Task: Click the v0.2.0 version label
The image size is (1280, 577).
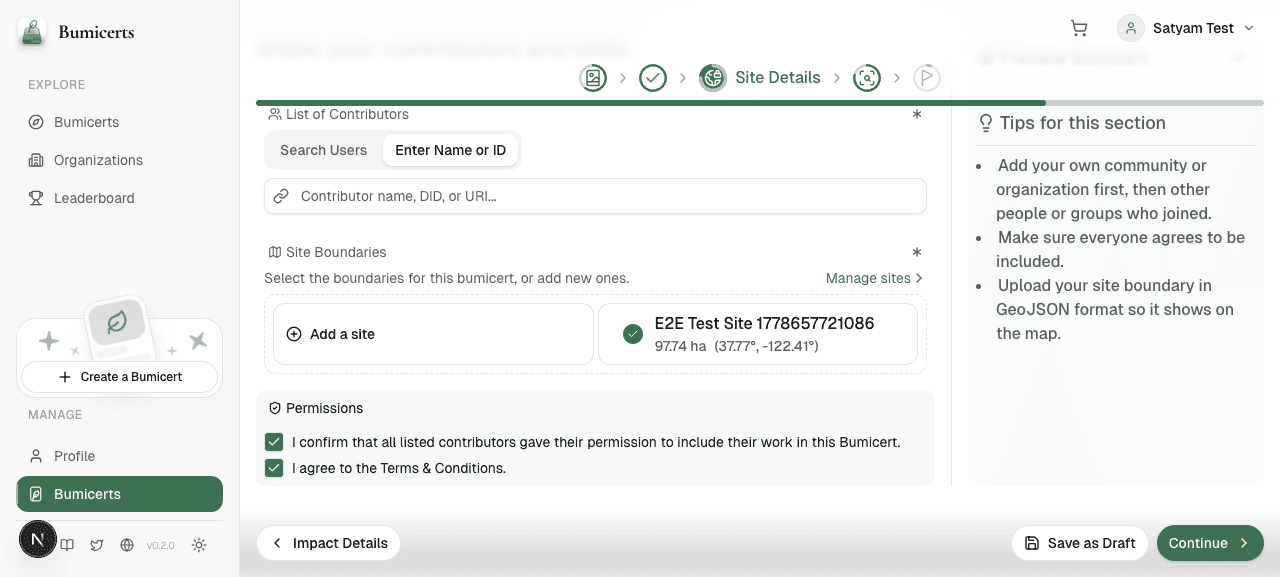Action: [161, 545]
